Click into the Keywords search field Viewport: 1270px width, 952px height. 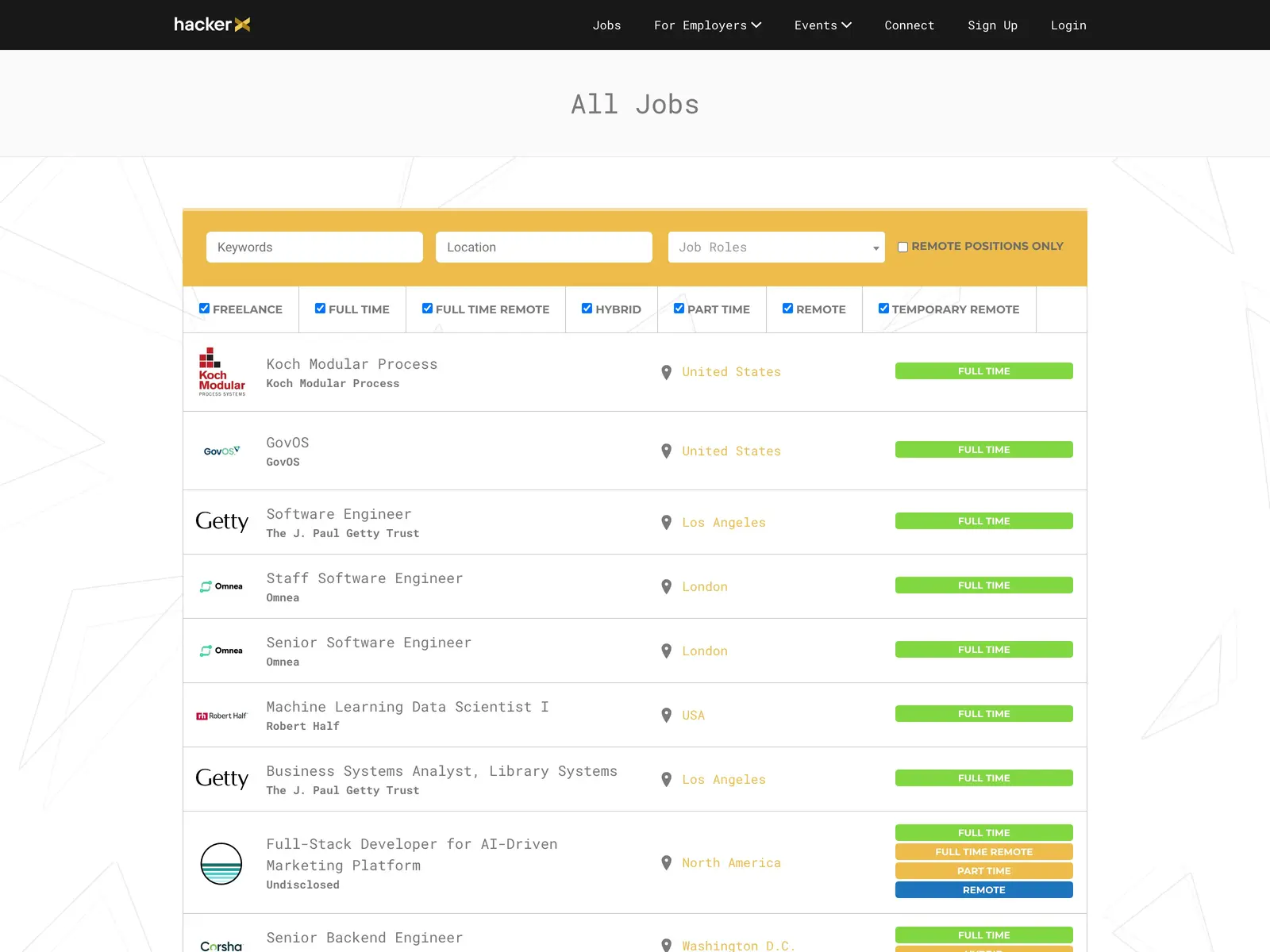pos(314,248)
